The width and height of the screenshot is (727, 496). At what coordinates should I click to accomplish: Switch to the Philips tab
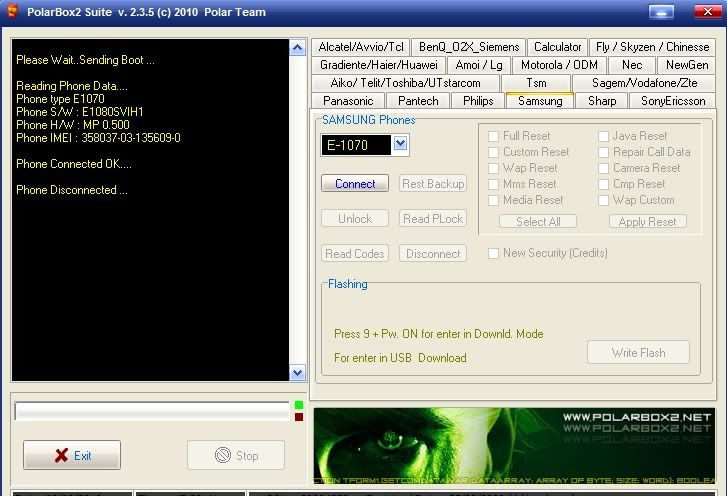click(x=478, y=101)
